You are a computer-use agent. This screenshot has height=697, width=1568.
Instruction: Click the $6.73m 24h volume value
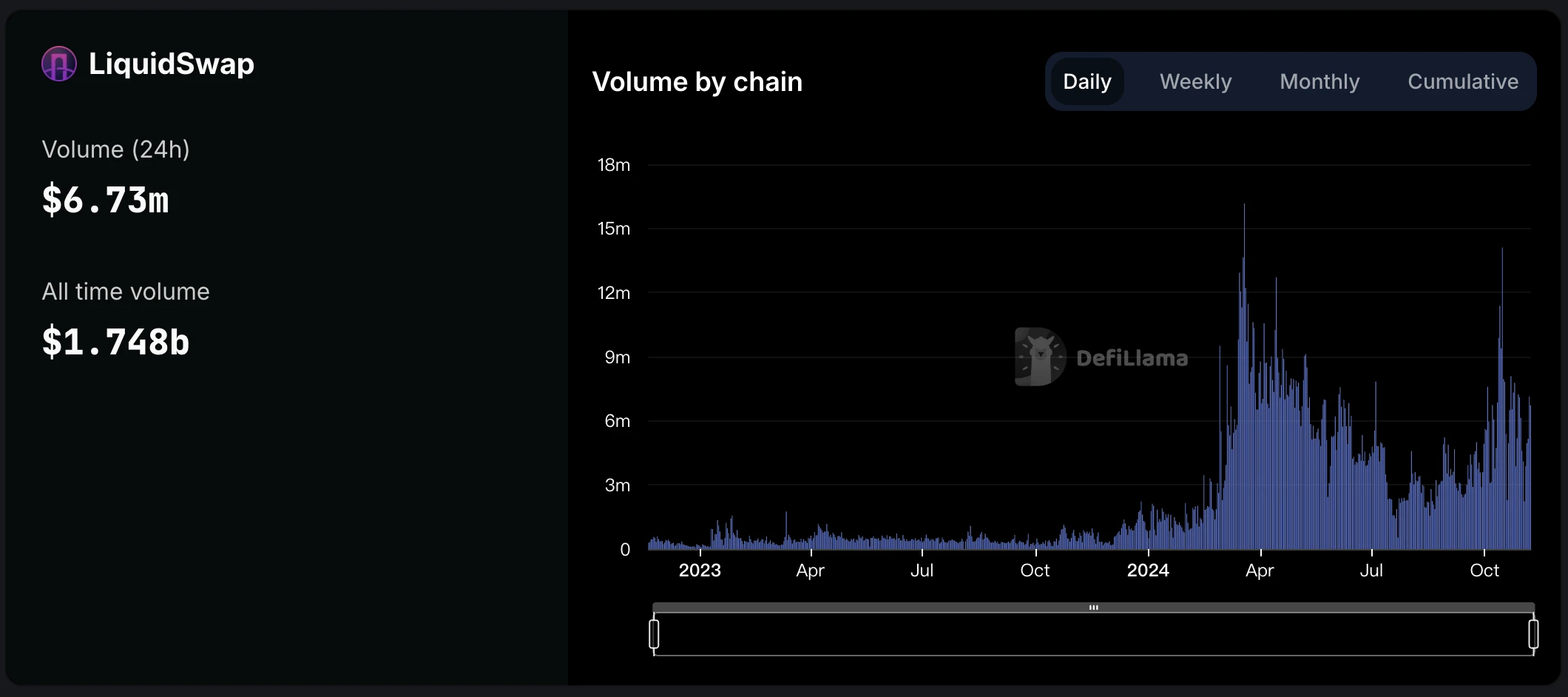(106, 200)
